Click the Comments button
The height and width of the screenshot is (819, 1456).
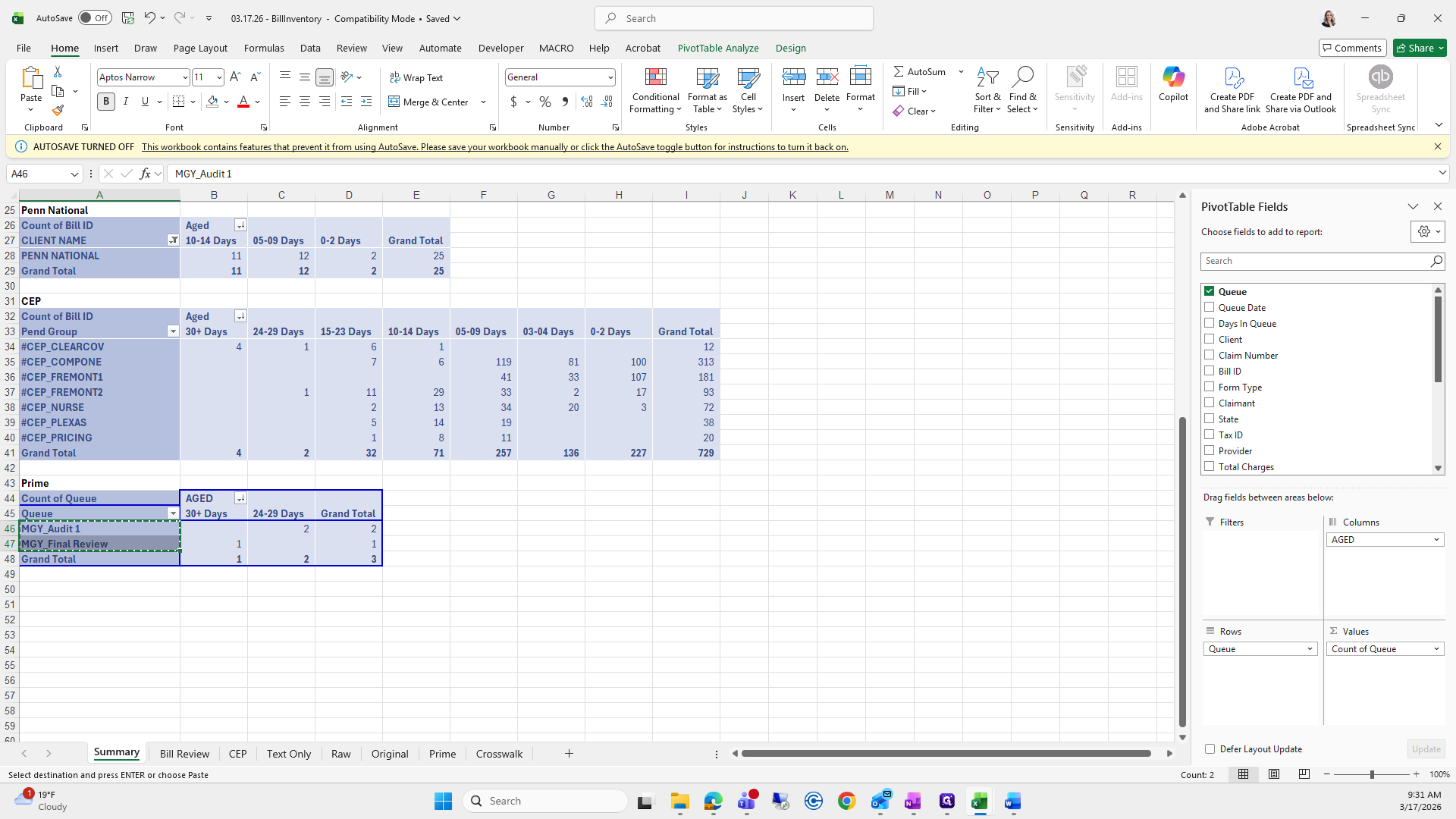click(1352, 48)
